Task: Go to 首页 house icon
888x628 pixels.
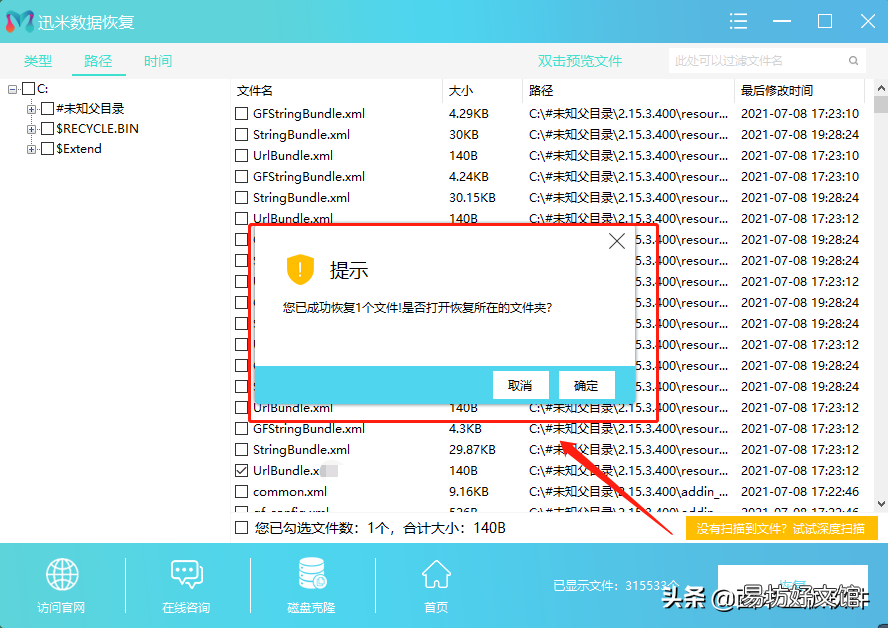Action: [436, 574]
